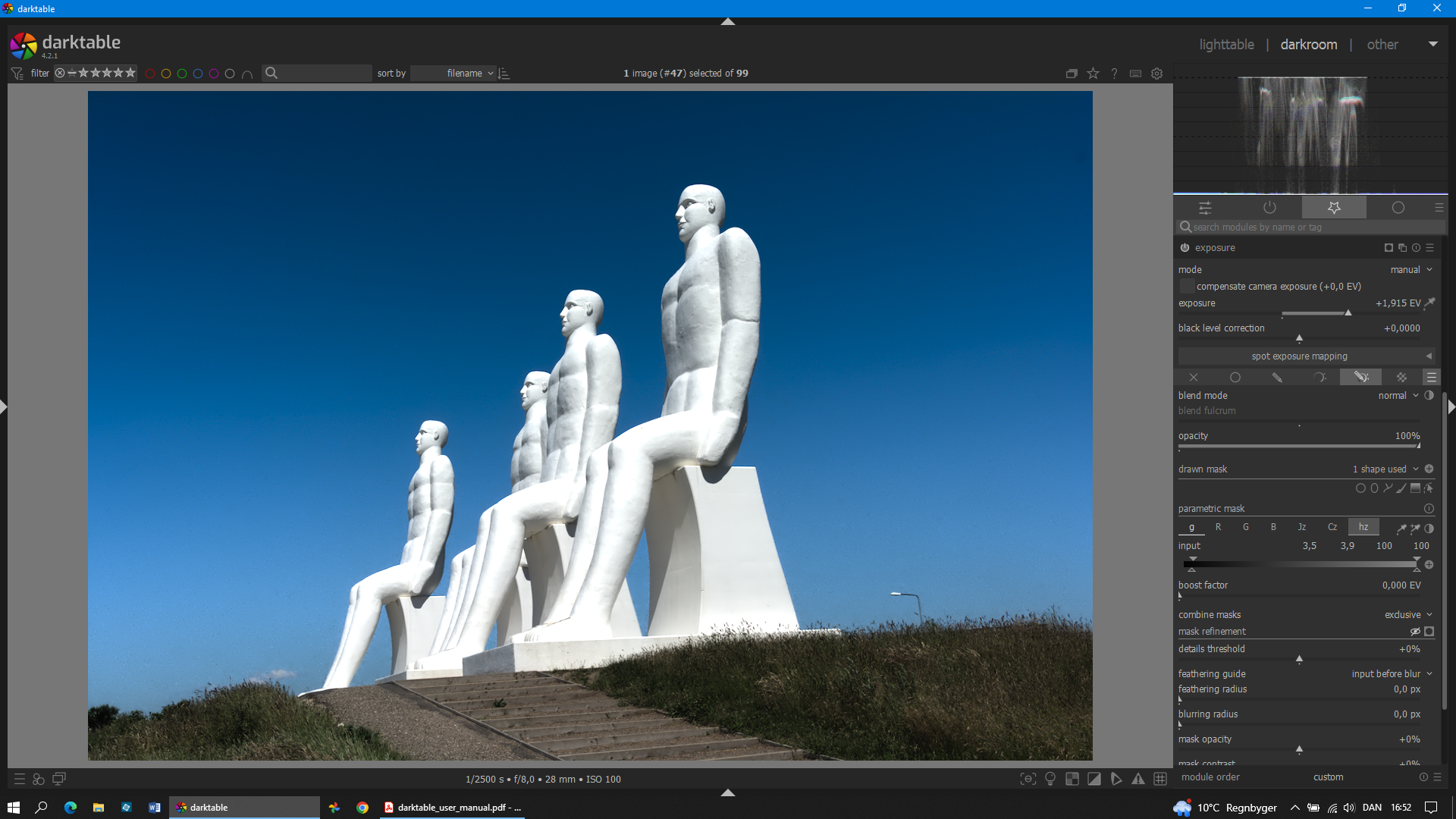Add an ellipse shape to drawn mask
The height and width of the screenshot is (819, 1456).
[1374, 488]
